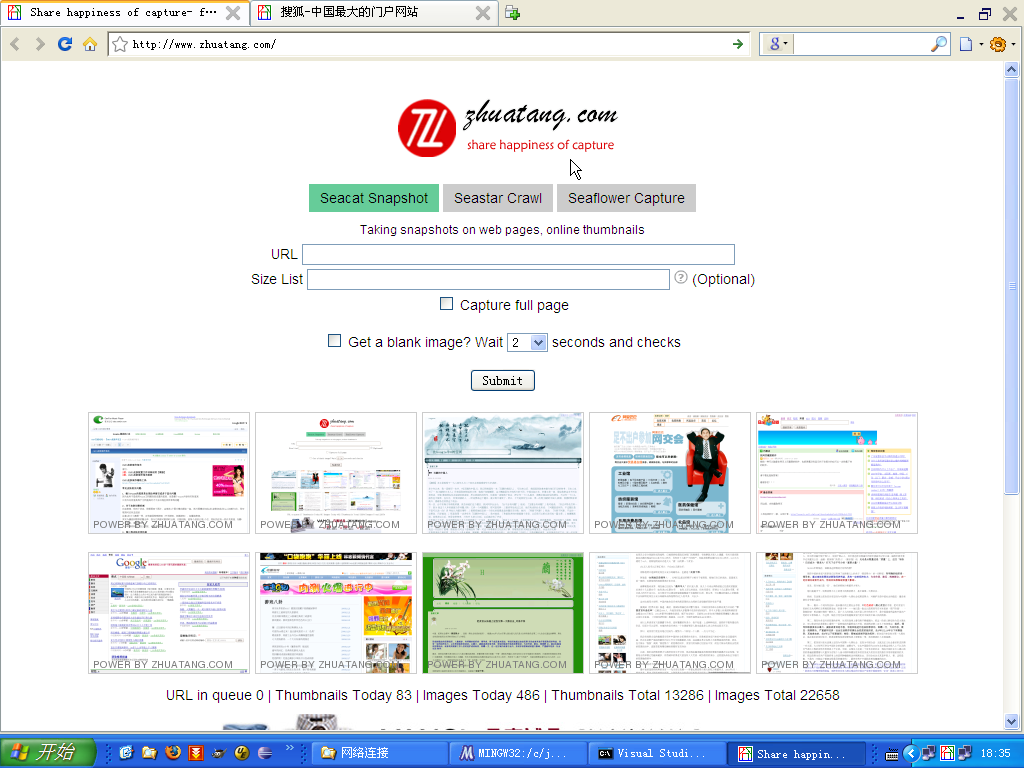The image size is (1024, 768).
Task: Bookmark the page with the star icon
Action: (120, 44)
